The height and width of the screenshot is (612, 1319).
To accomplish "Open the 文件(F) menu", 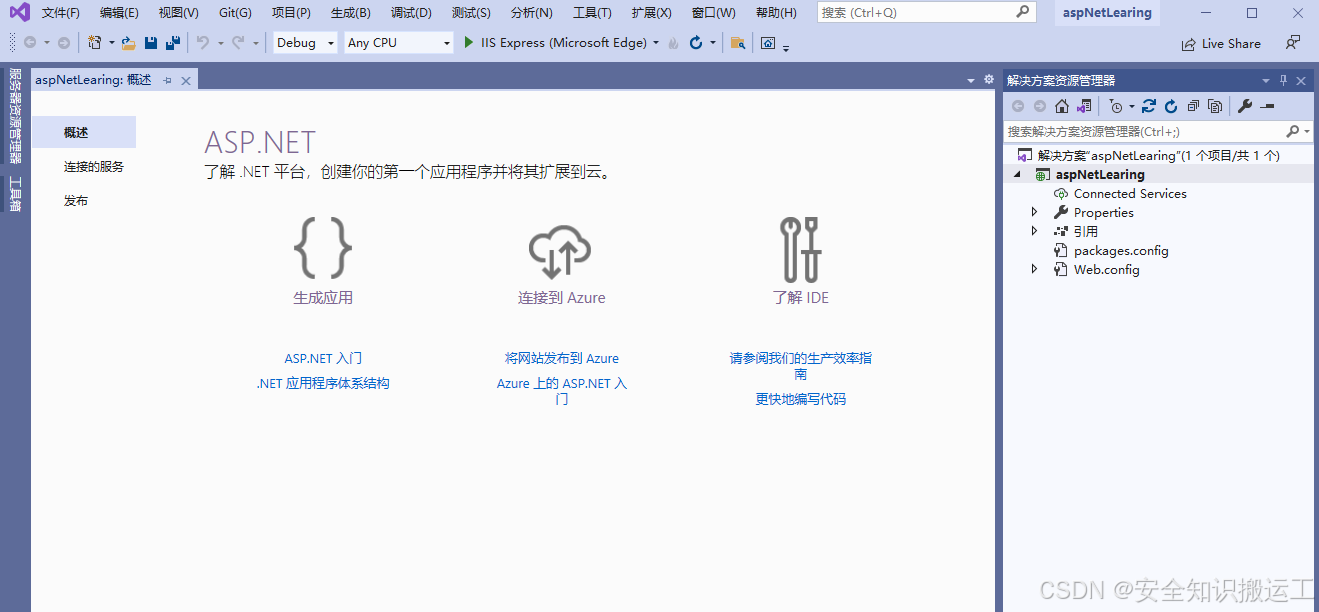I will pos(61,13).
